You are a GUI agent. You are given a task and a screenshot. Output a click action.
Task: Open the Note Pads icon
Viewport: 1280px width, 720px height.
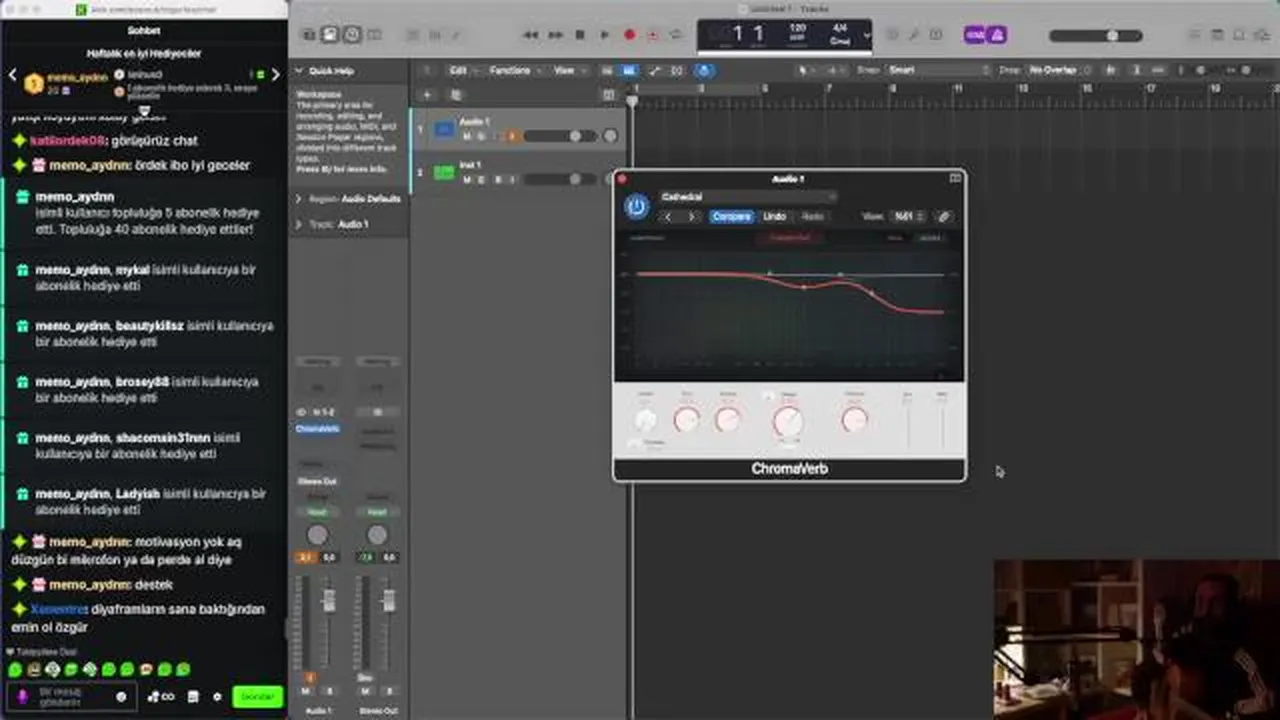1217,35
